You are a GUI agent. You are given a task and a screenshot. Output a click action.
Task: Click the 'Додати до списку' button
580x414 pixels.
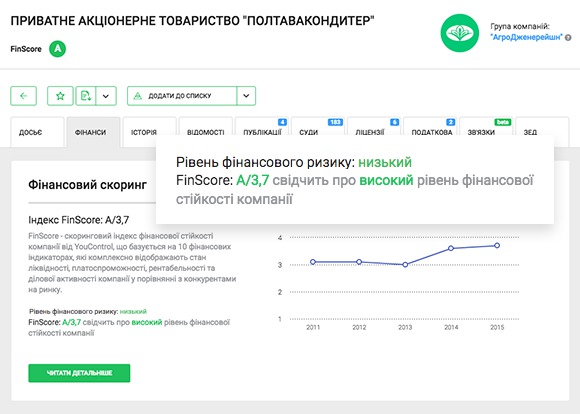pos(182,96)
